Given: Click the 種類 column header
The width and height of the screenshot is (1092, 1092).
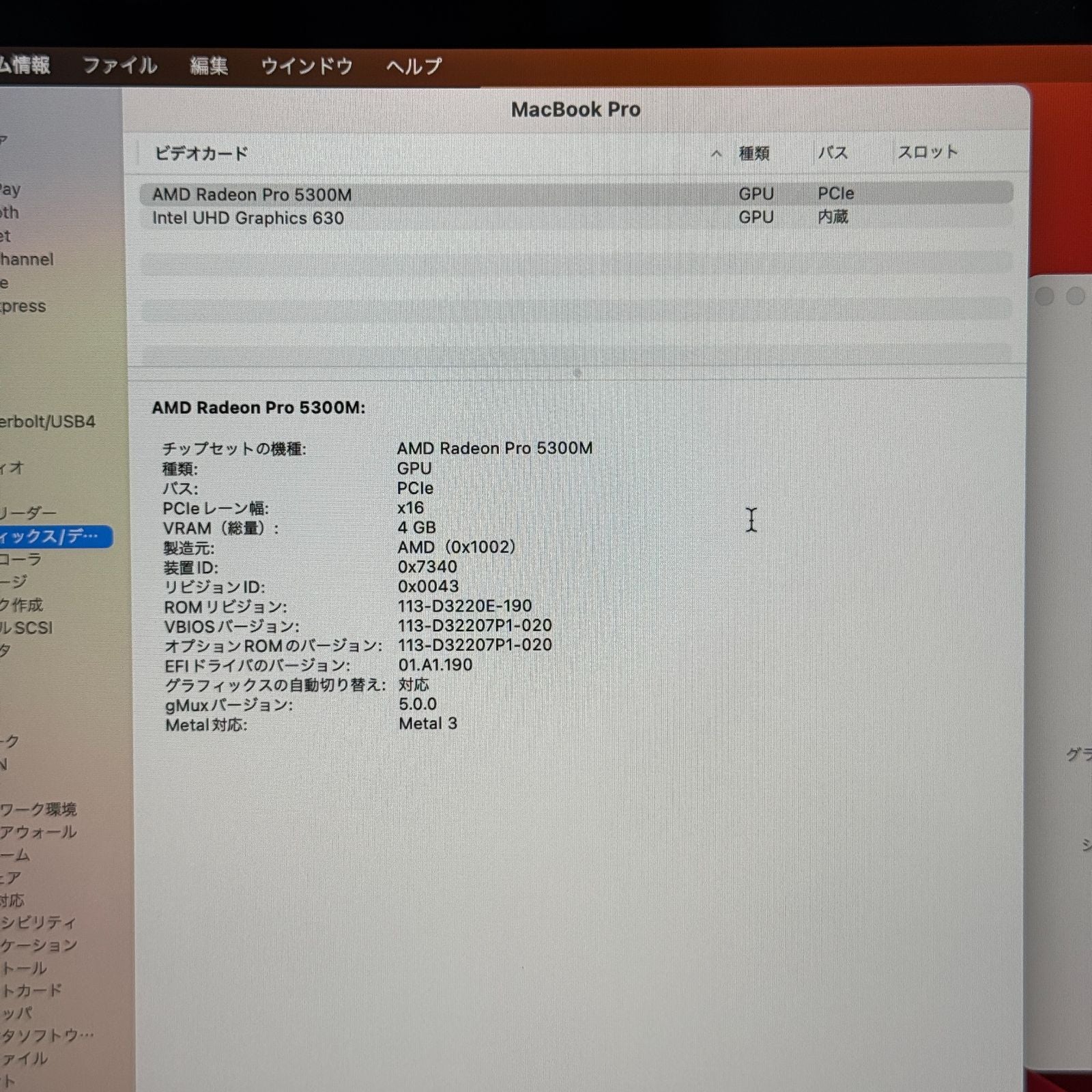Looking at the screenshot, I should tap(754, 154).
